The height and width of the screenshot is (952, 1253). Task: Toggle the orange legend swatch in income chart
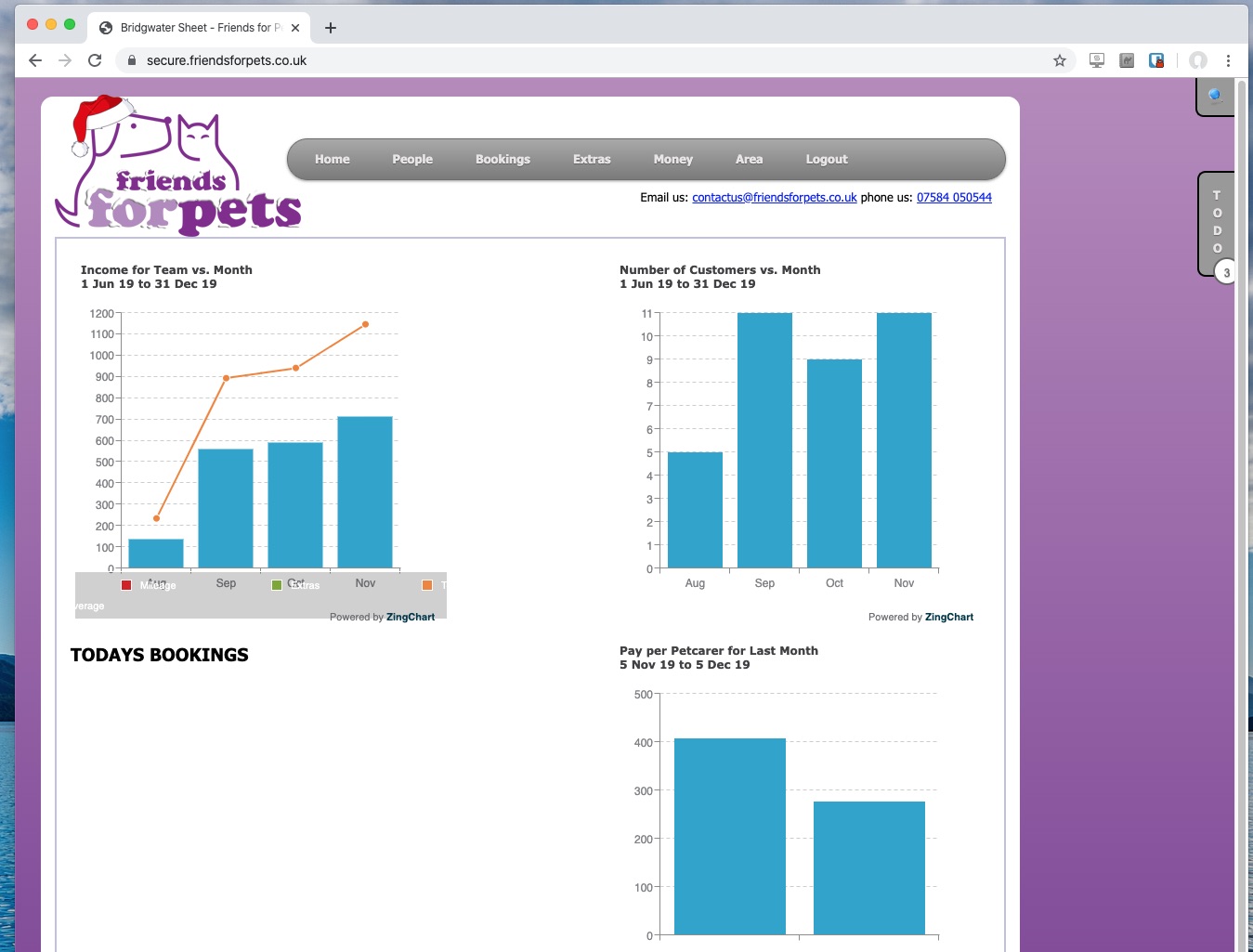click(x=427, y=585)
